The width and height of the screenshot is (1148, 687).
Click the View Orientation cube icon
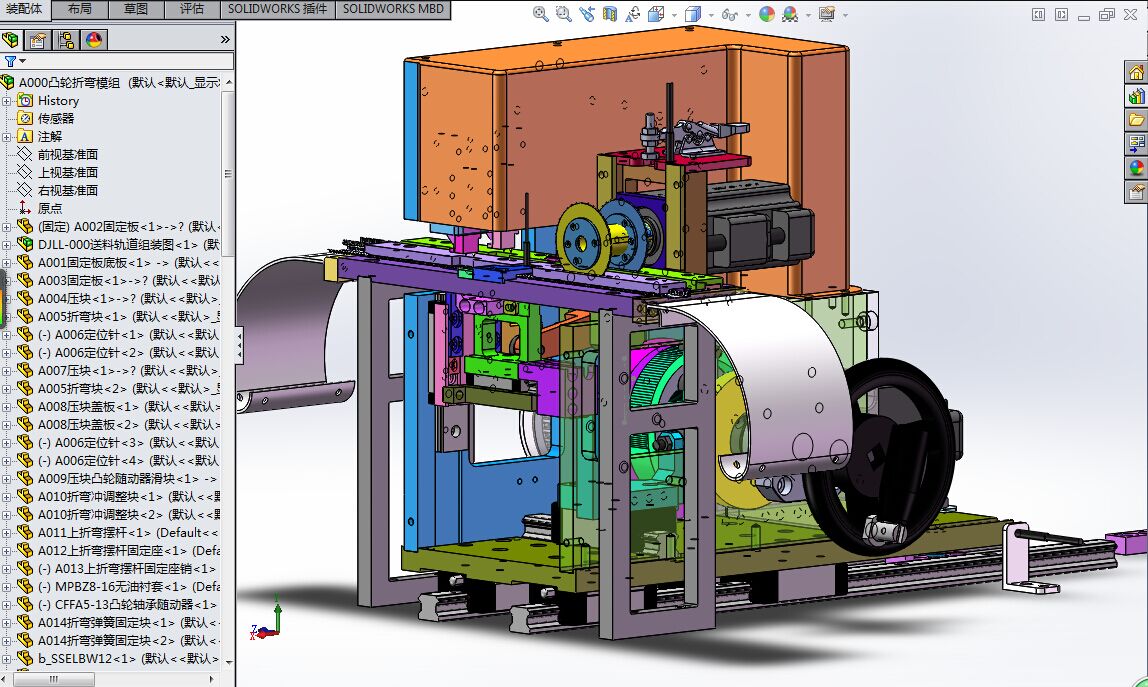pyautogui.click(x=656, y=14)
